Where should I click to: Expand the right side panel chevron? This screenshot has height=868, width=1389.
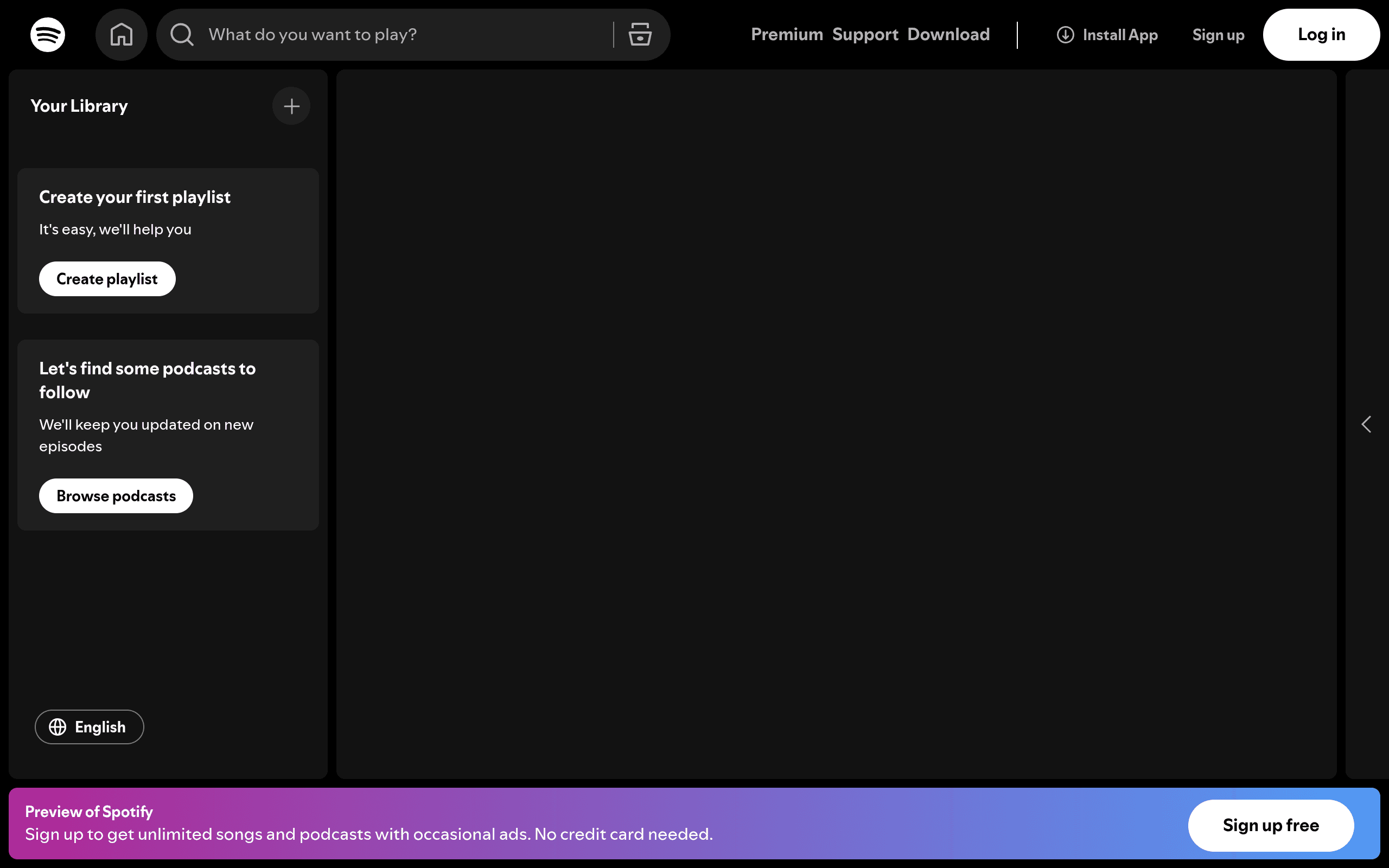[x=1366, y=424]
